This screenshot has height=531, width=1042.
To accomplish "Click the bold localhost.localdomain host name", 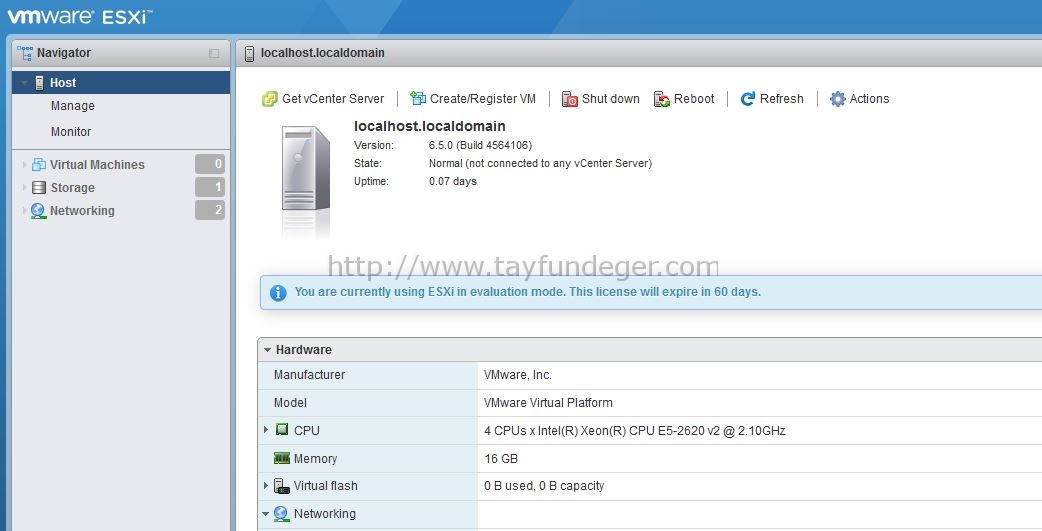I will point(429,126).
